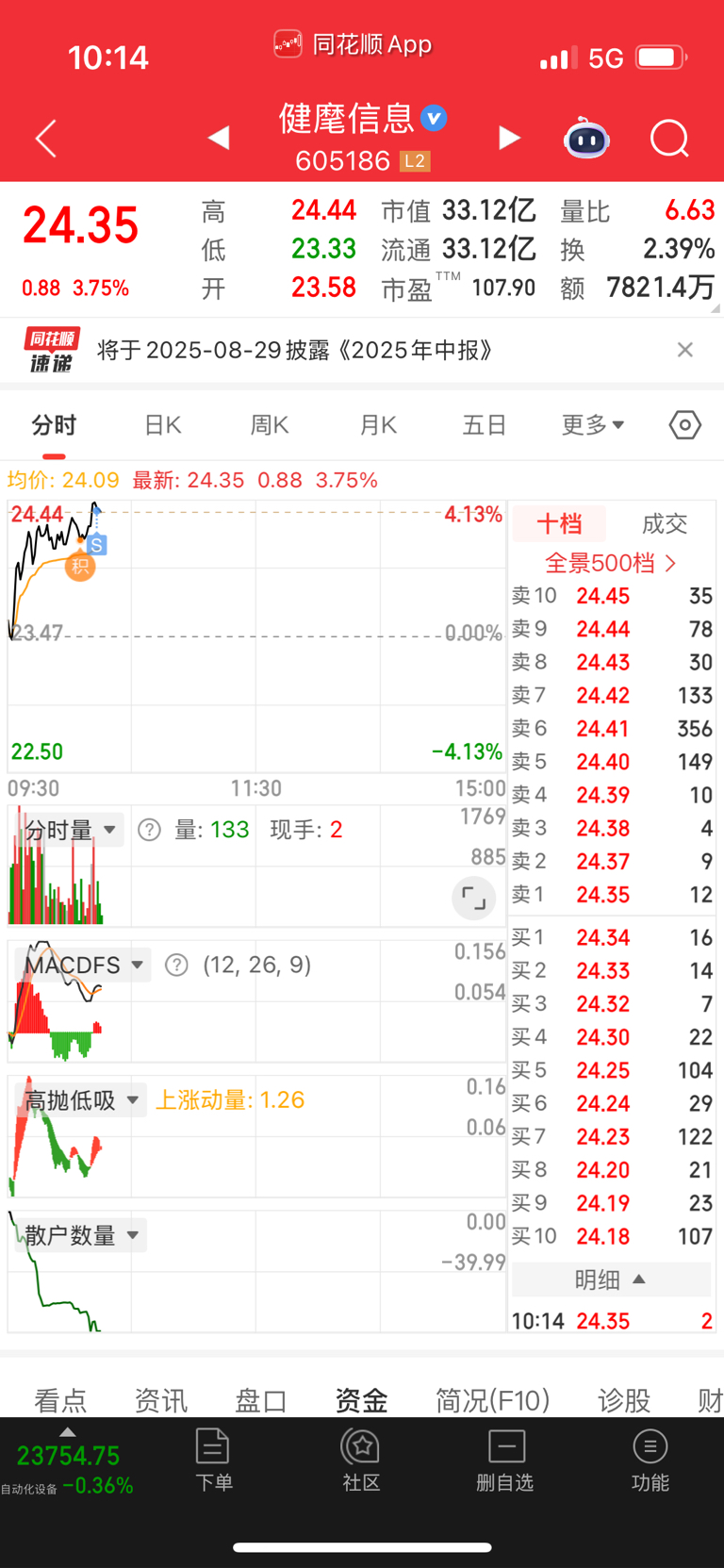Open the 社区 community icon
Viewport: 724px width, 1568px height.
click(x=361, y=1461)
